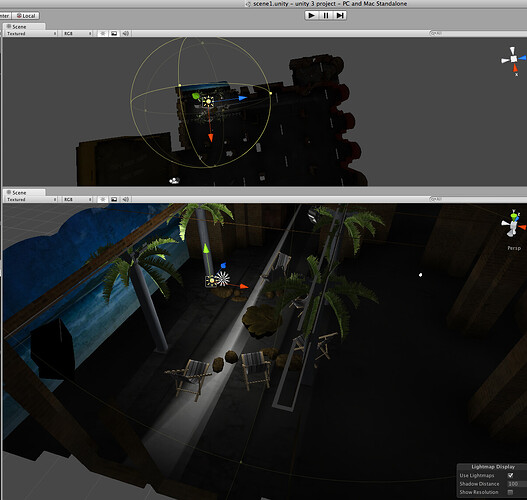
Task: Toggle the Local pivot rotation button
Action: tap(26, 16)
